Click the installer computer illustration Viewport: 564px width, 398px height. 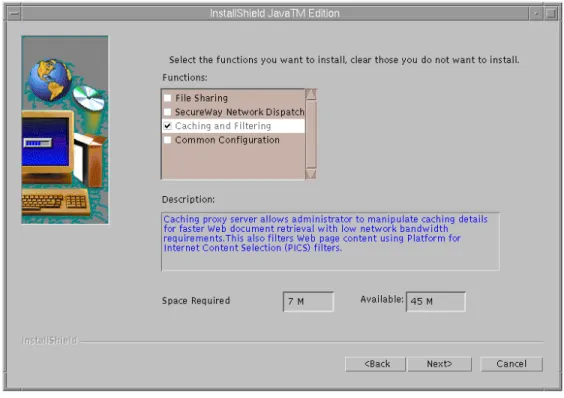point(65,130)
